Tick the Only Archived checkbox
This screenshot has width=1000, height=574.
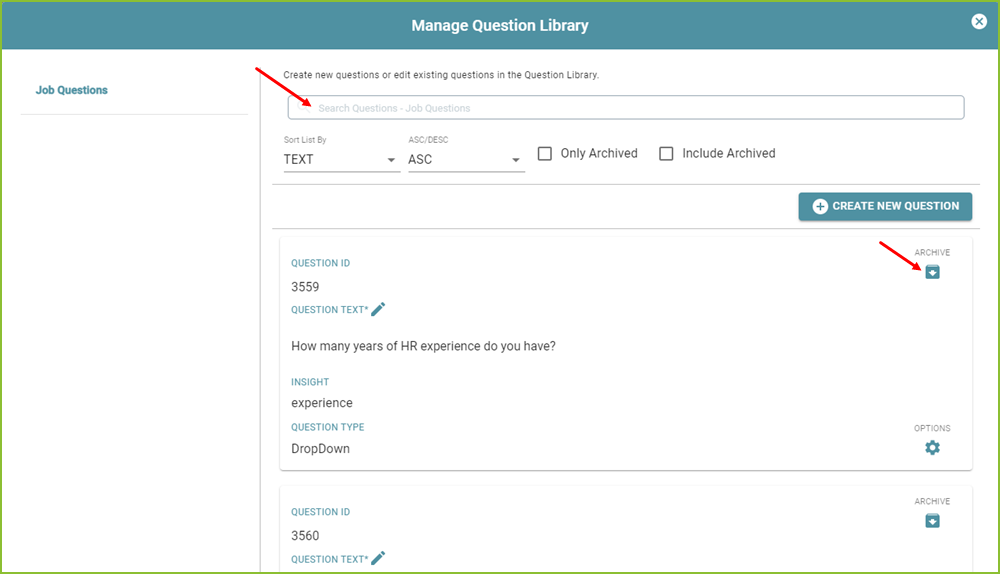click(545, 154)
